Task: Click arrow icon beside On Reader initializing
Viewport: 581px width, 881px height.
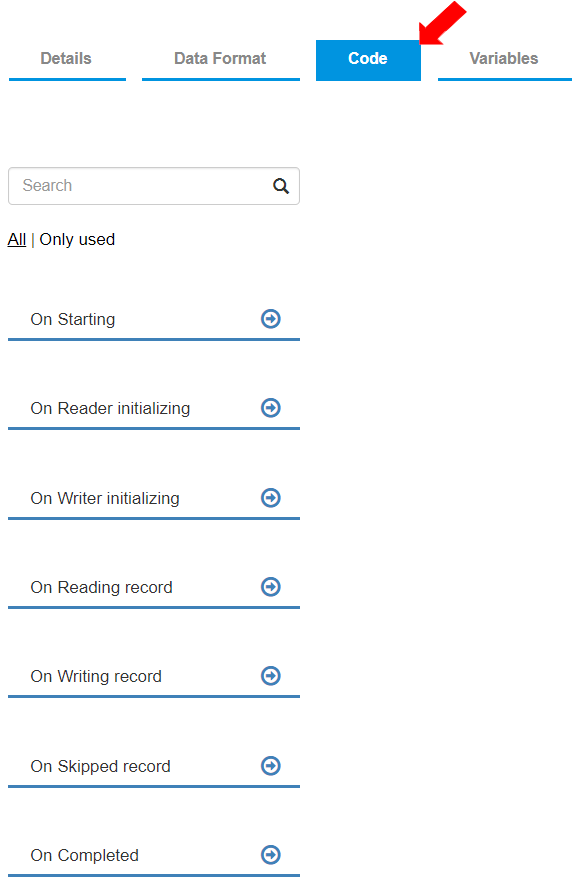Action: point(270,407)
